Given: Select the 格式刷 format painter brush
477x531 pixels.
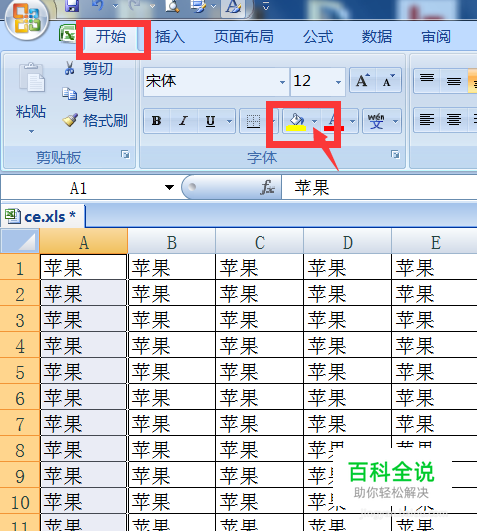Looking at the screenshot, I should point(70,120).
